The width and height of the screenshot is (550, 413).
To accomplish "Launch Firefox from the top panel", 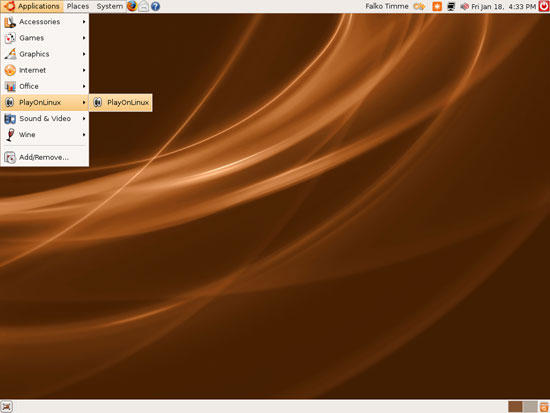I will click(132, 6).
